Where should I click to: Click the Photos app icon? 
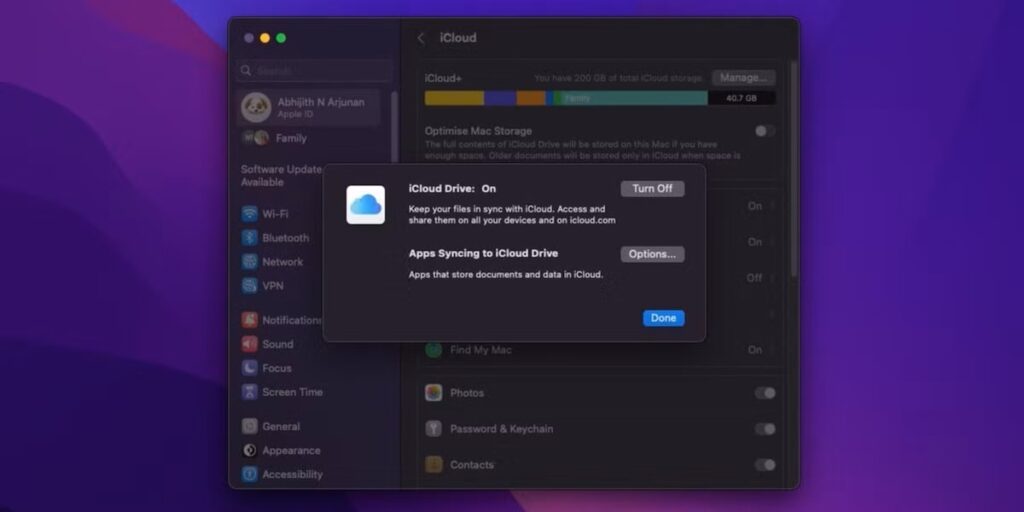434,393
